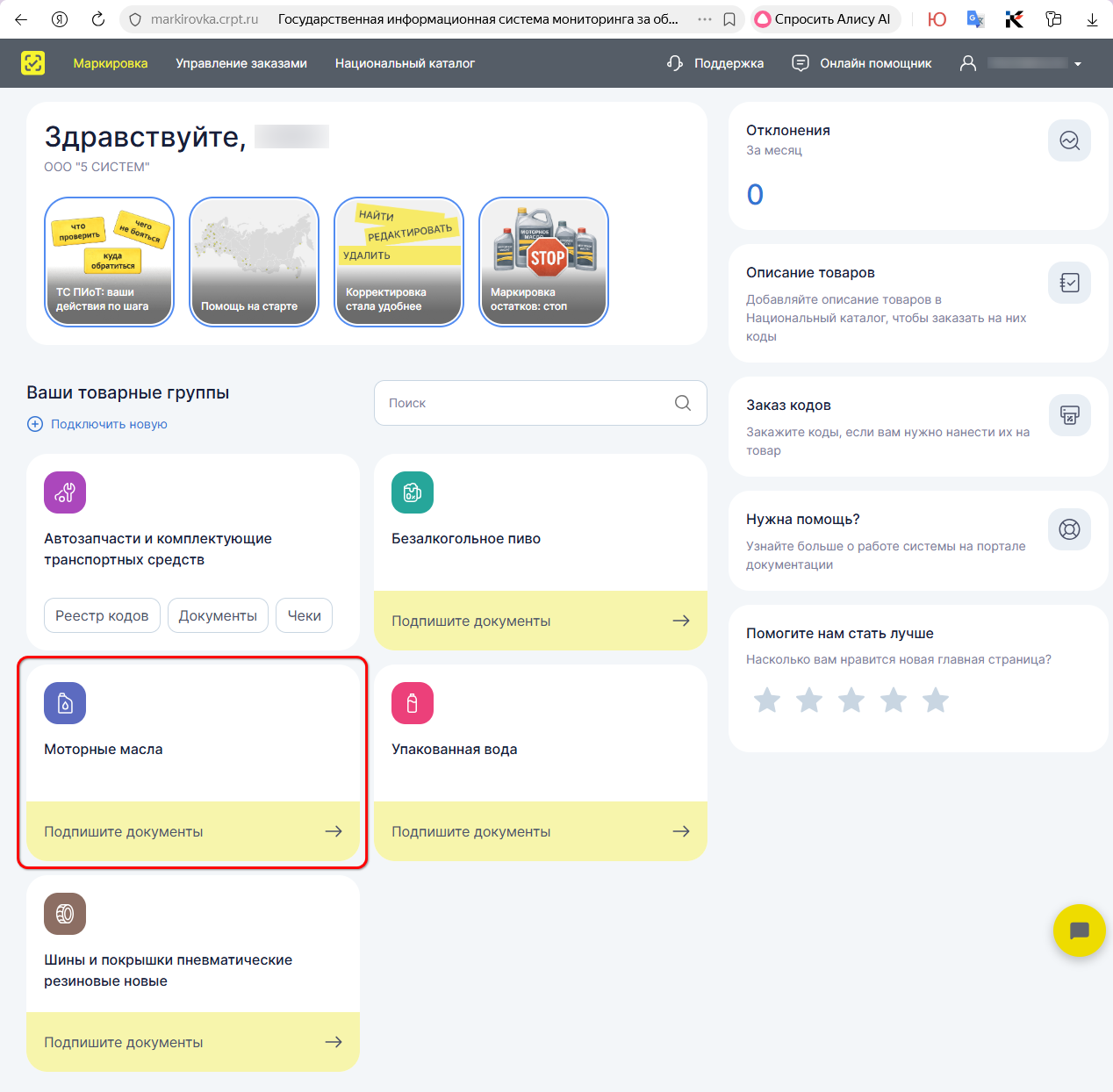The image size is (1113, 1092).
Task: Click the Поиск input field
Action: pos(527,403)
